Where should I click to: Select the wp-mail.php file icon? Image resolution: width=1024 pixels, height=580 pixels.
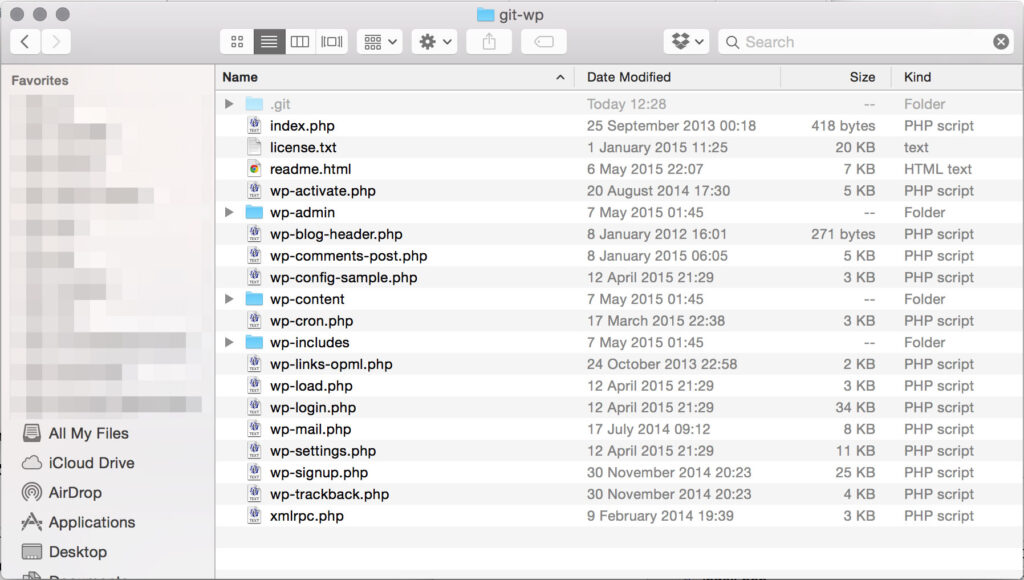pyautogui.click(x=254, y=429)
